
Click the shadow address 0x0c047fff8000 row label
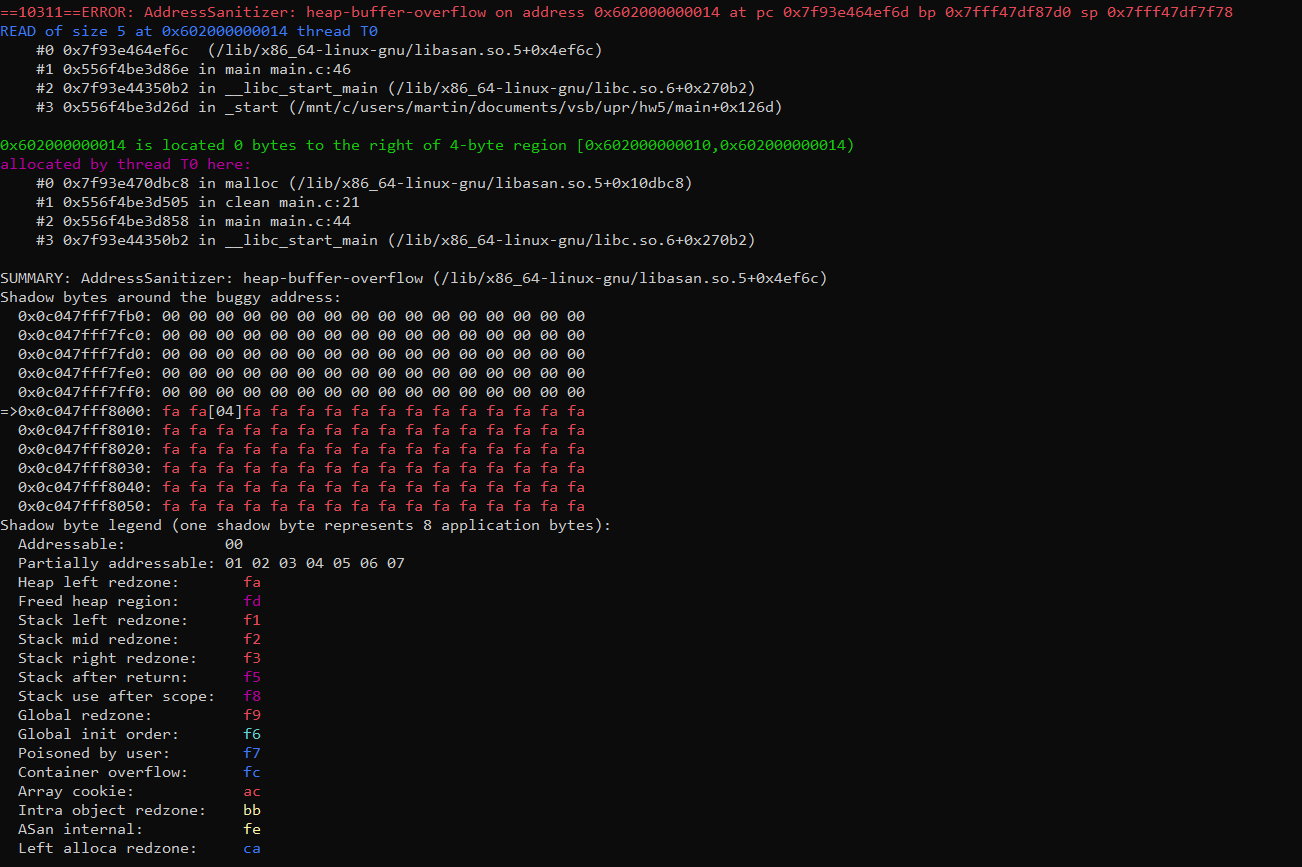tap(85, 411)
